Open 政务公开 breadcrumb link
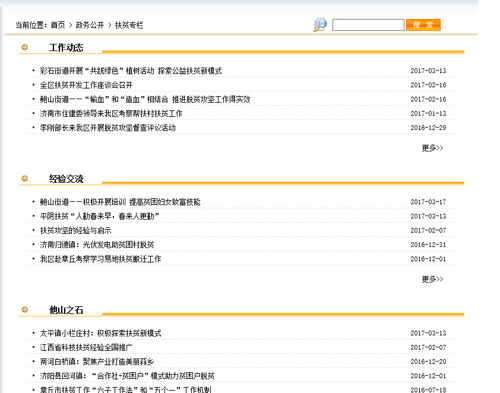The height and width of the screenshot is (393, 500). click(90, 25)
